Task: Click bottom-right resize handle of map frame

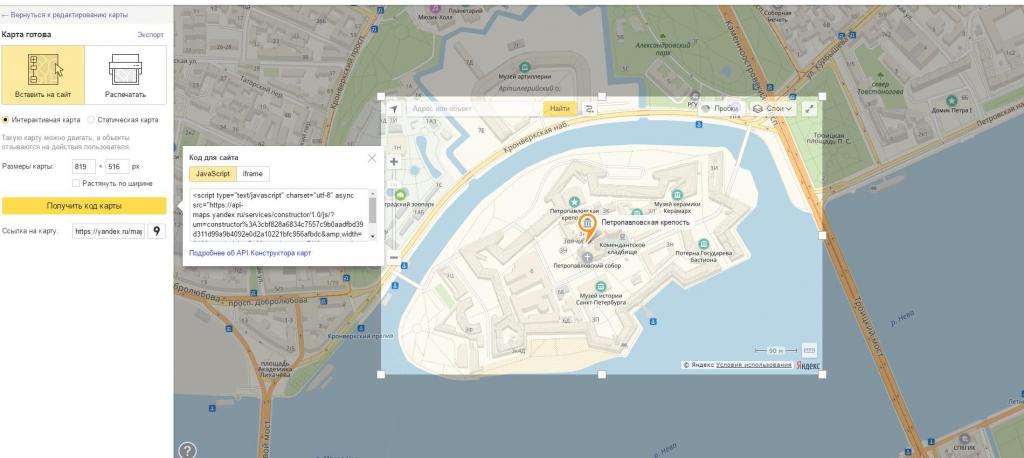Action: tap(822, 374)
